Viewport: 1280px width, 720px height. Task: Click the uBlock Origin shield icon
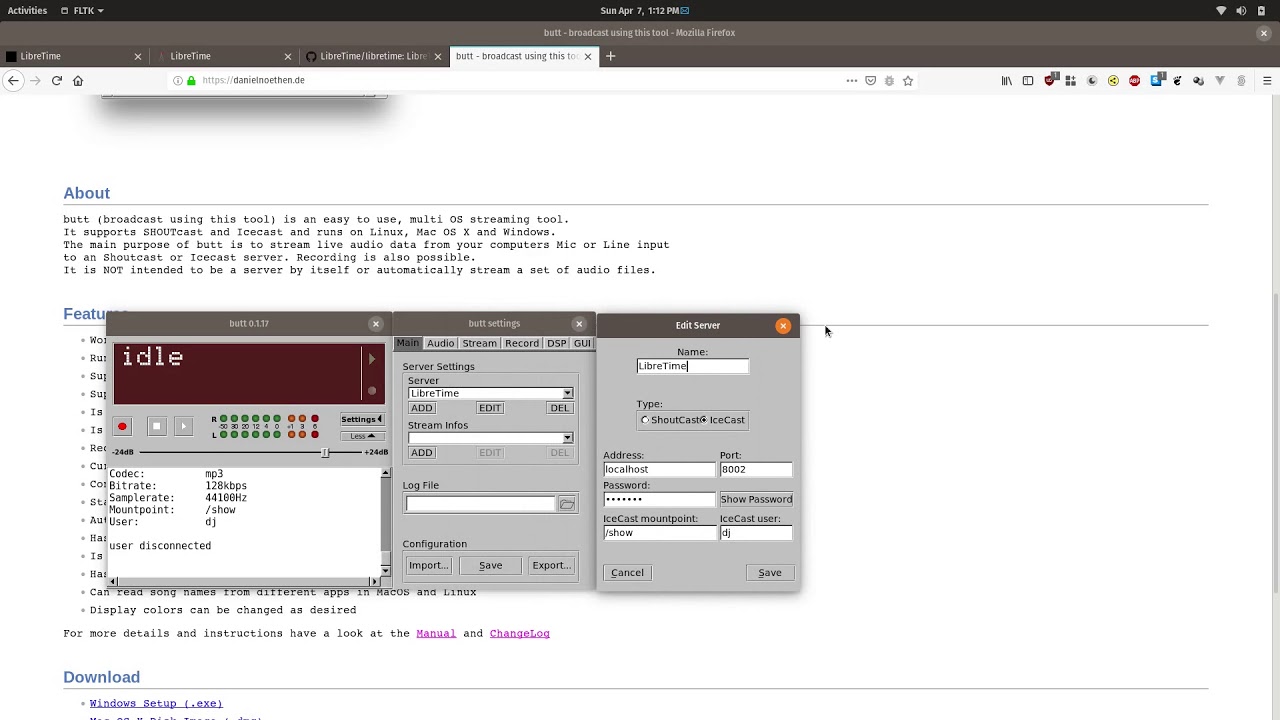[x=1049, y=81]
